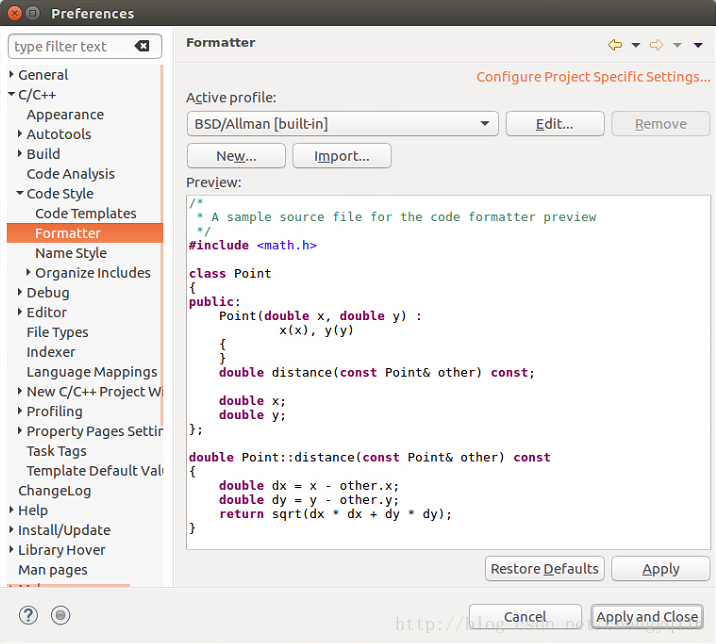Click Apply and Close
The width and height of the screenshot is (716, 644).
pyautogui.click(x=647, y=617)
